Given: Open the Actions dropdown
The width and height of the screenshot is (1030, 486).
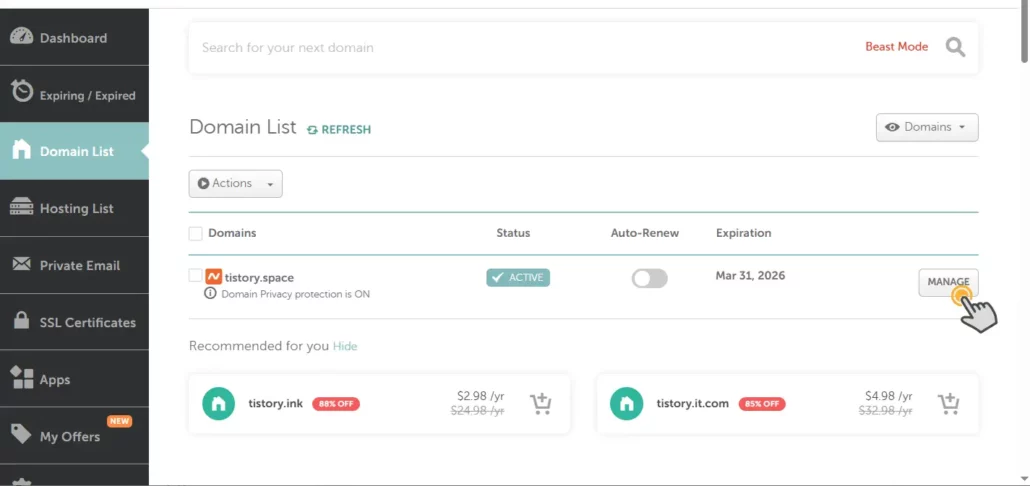Looking at the screenshot, I should click(236, 184).
